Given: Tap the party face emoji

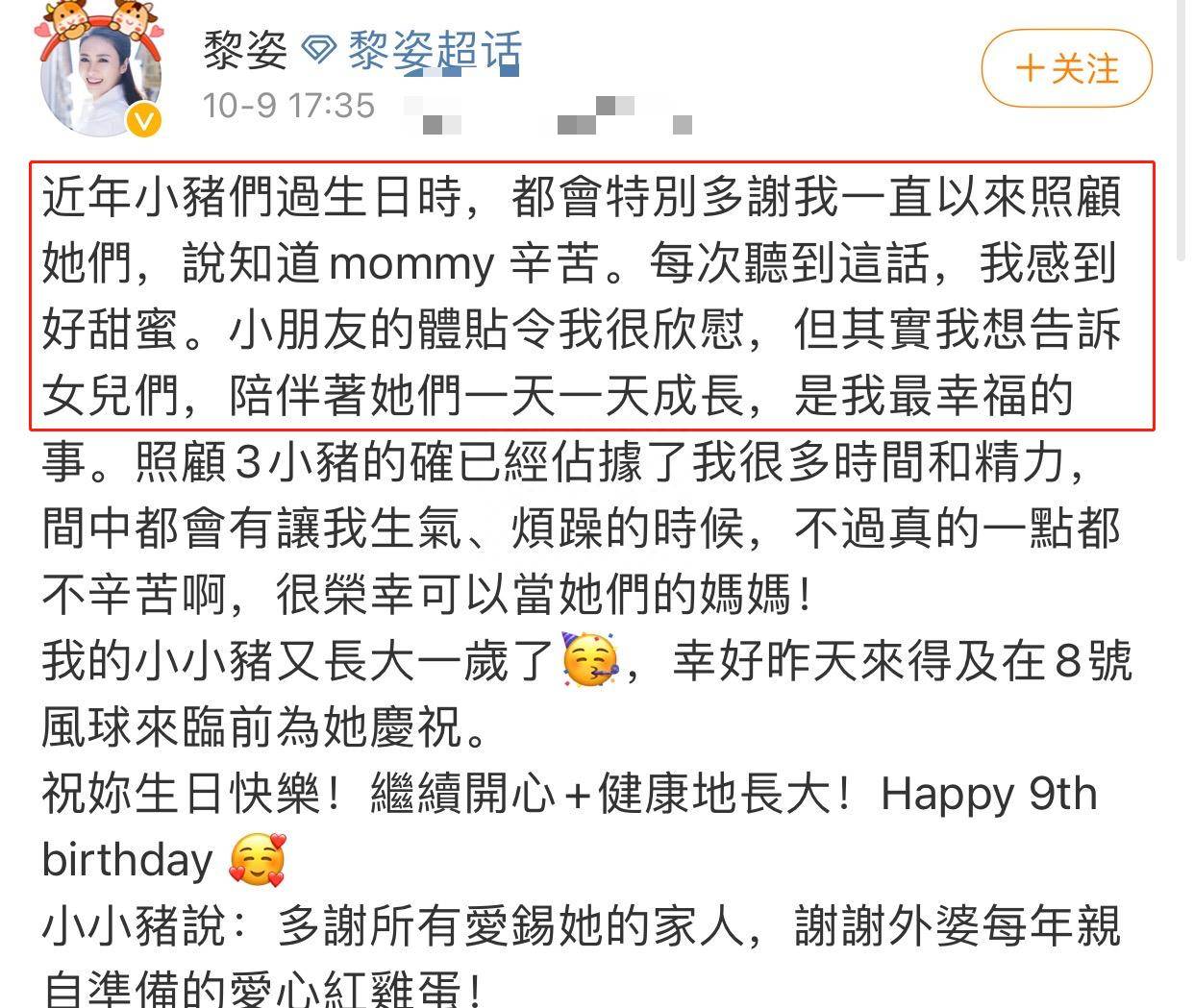Looking at the screenshot, I should pos(589,661).
